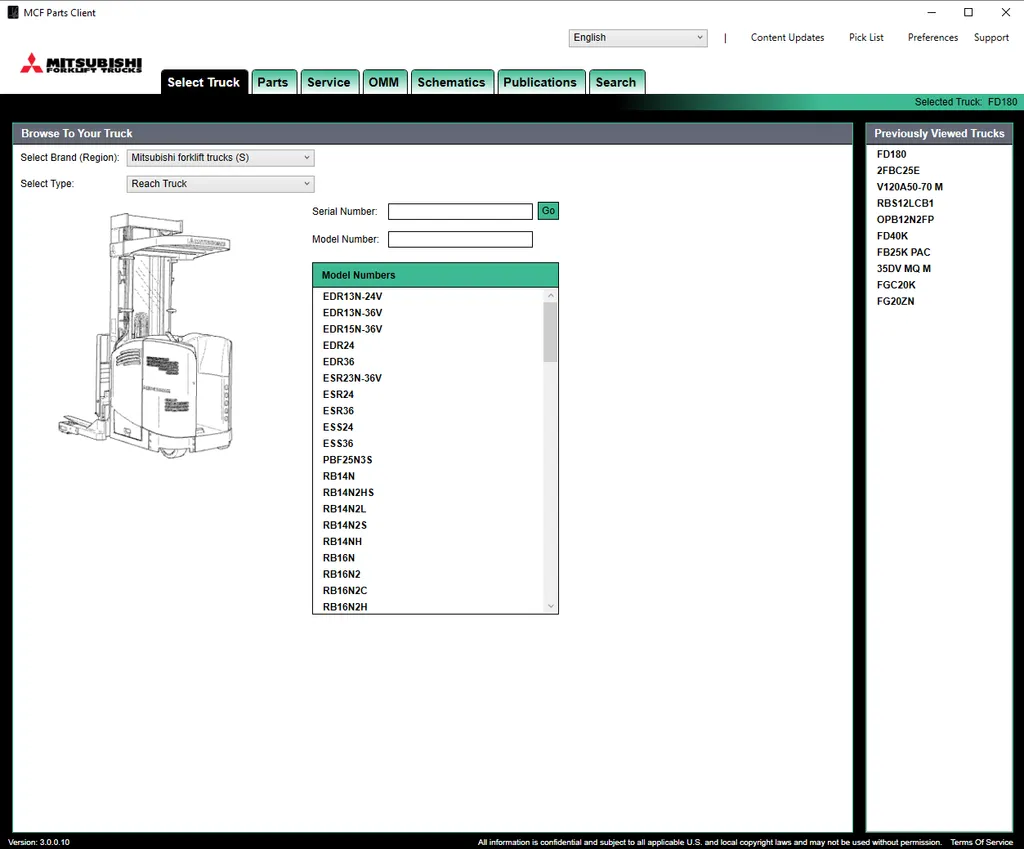Select model RB16N2H
Image resolution: width=1024 pixels, height=849 pixels.
click(345, 607)
